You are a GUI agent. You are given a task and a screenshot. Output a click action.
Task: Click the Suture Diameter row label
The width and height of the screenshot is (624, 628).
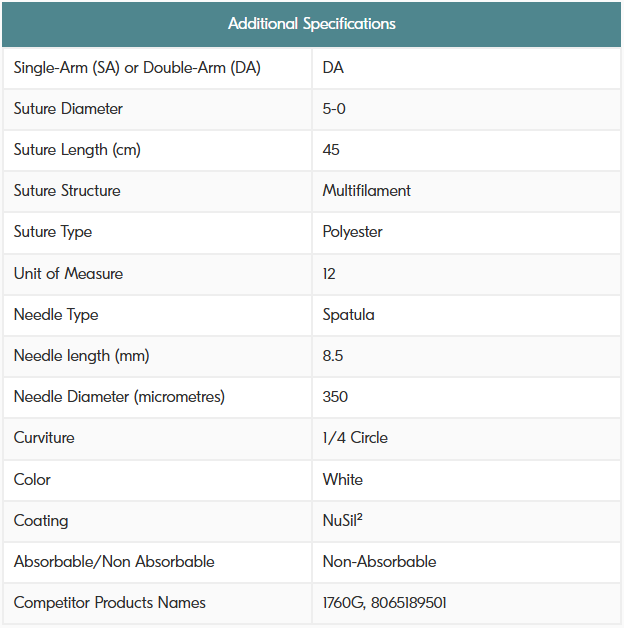(68, 109)
